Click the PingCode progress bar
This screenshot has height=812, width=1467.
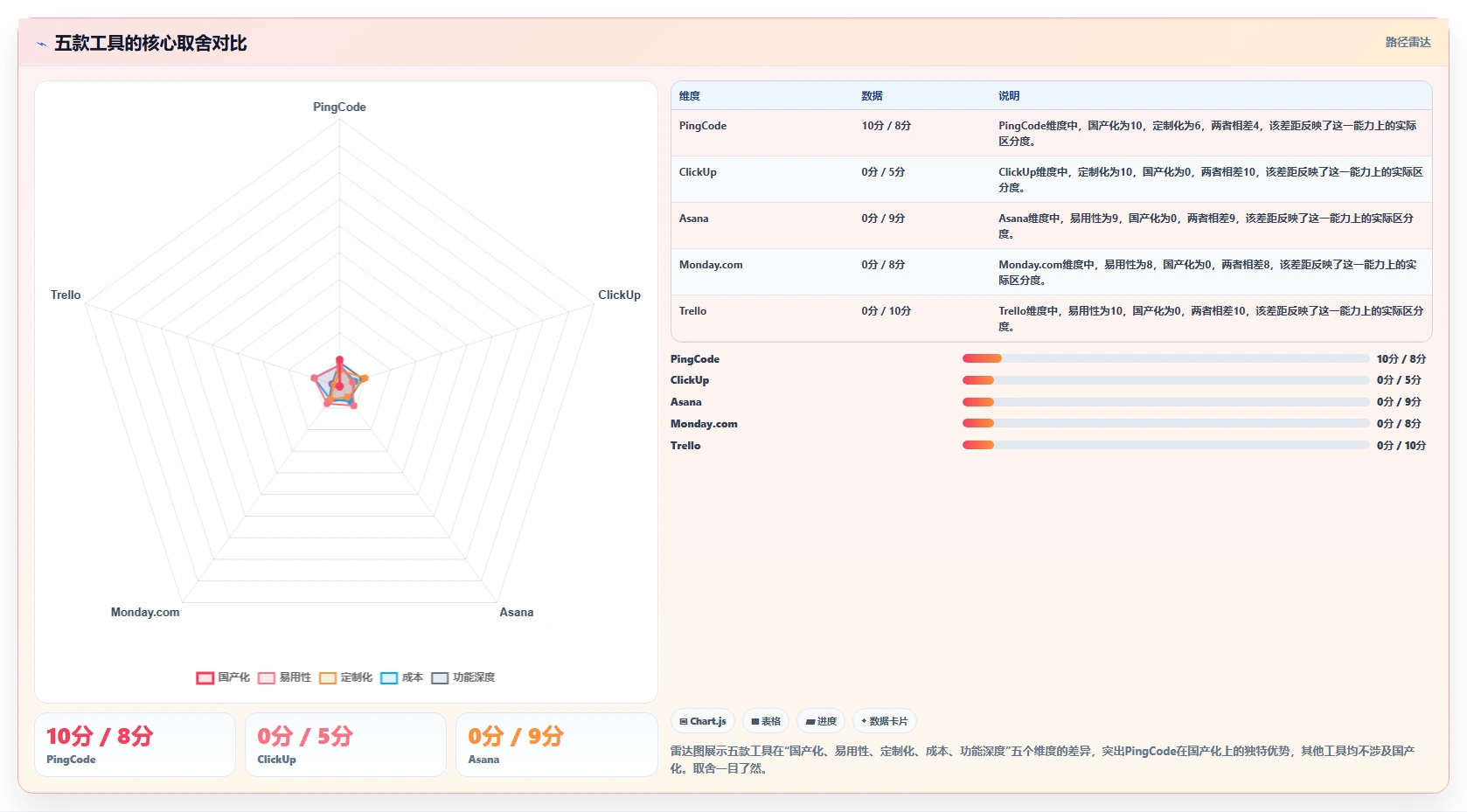pos(1165,358)
